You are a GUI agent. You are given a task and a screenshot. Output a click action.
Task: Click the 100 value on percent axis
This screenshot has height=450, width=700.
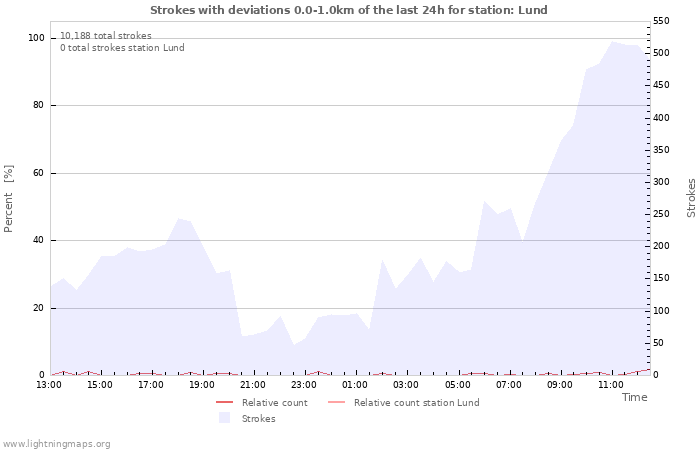pos(36,38)
